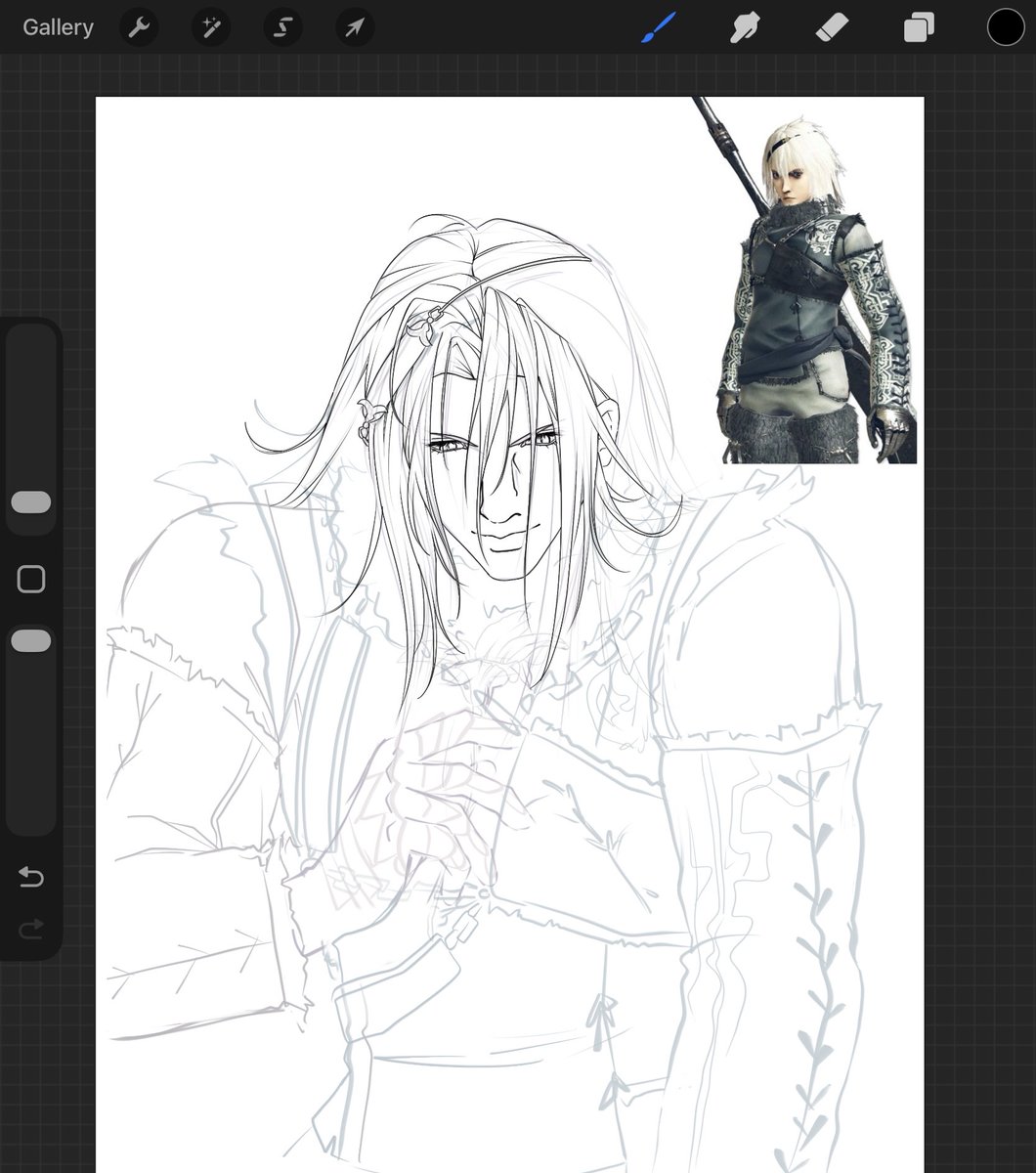This screenshot has width=1036, height=1173.
Task: Click the brush size slider handle
Action: (x=31, y=502)
